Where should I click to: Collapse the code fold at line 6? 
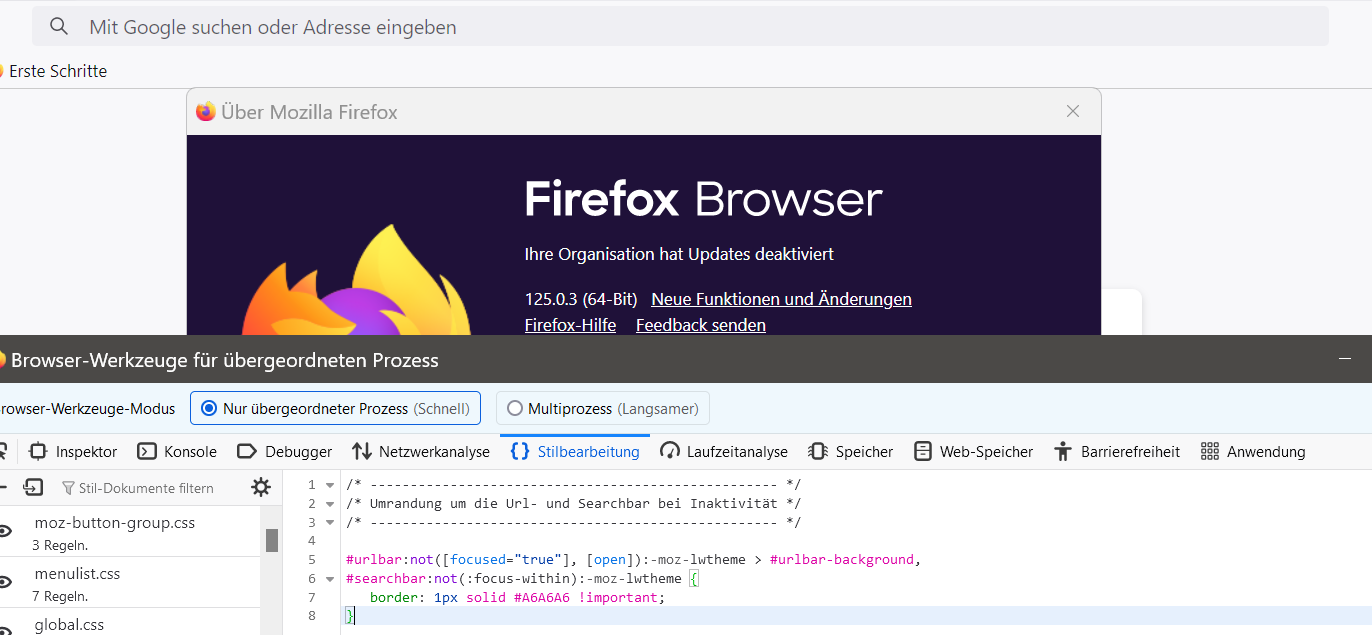pos(330,579)
